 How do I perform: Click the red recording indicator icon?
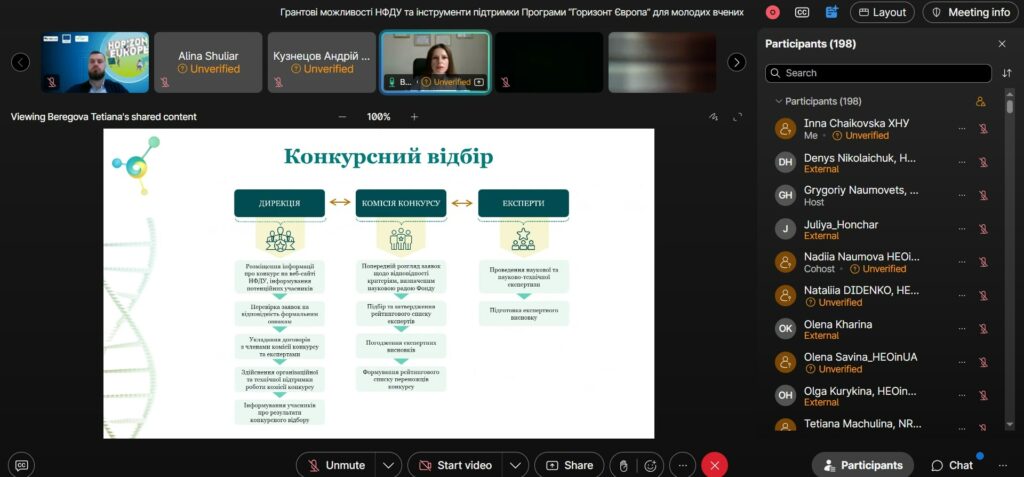tap(772, 12)
